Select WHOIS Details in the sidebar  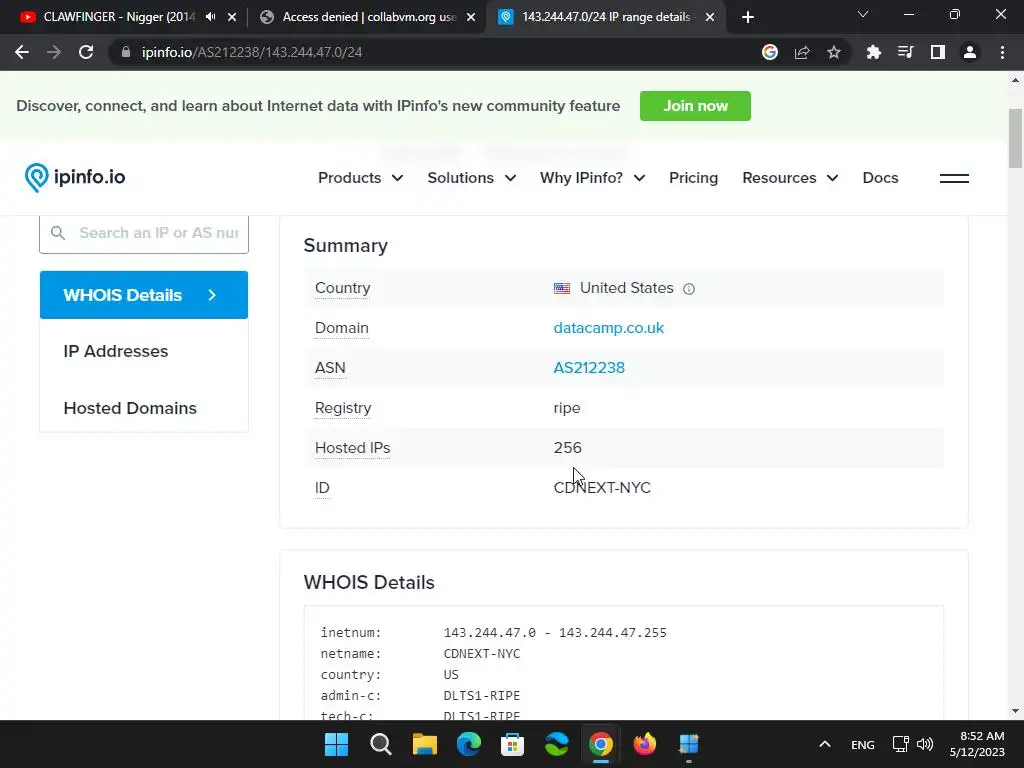[144, 295]
